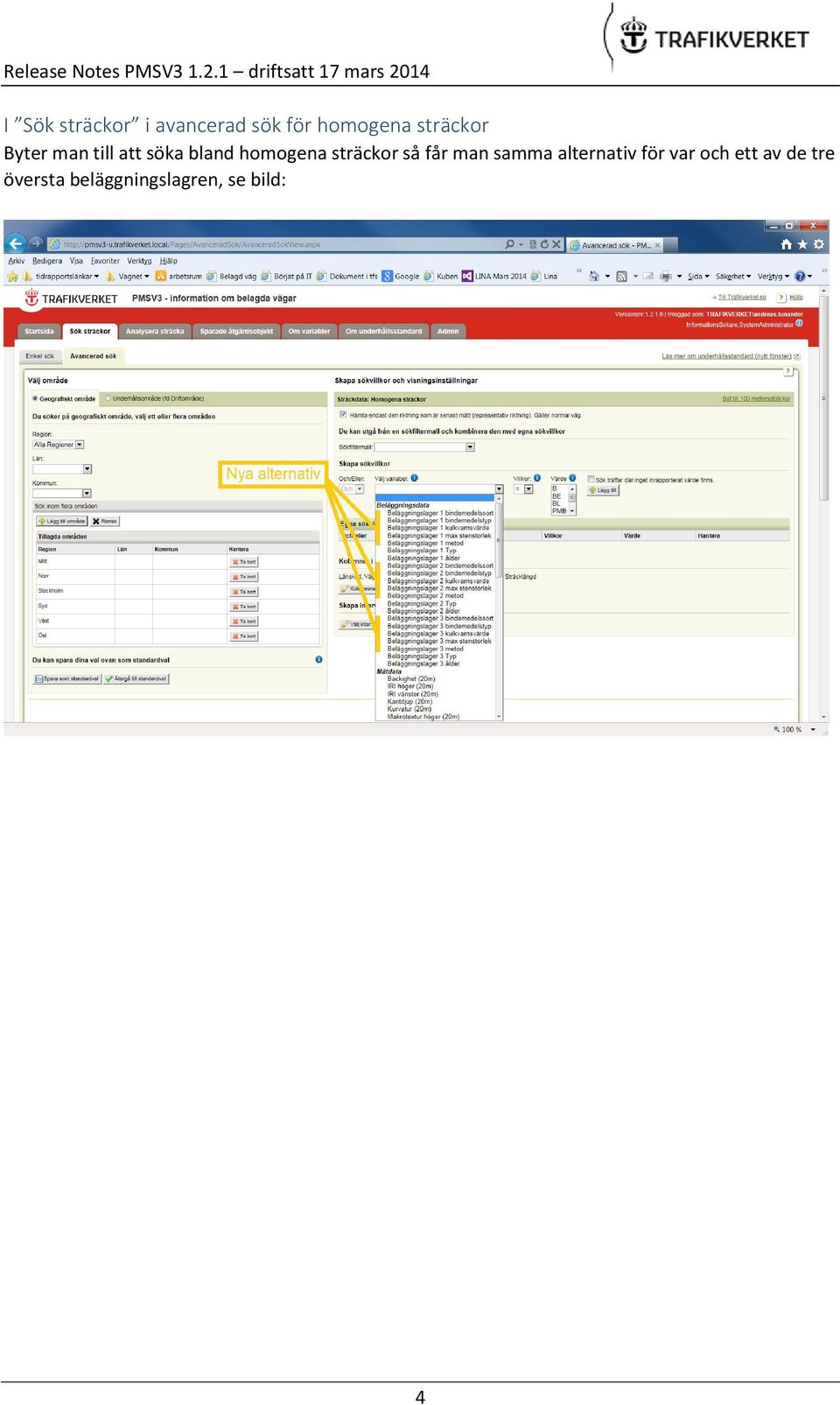Image resolution: width=840 pixels, height=1405 pixels.
Task: Switch to the Enkel sök tab
Action: coord(40,356)
